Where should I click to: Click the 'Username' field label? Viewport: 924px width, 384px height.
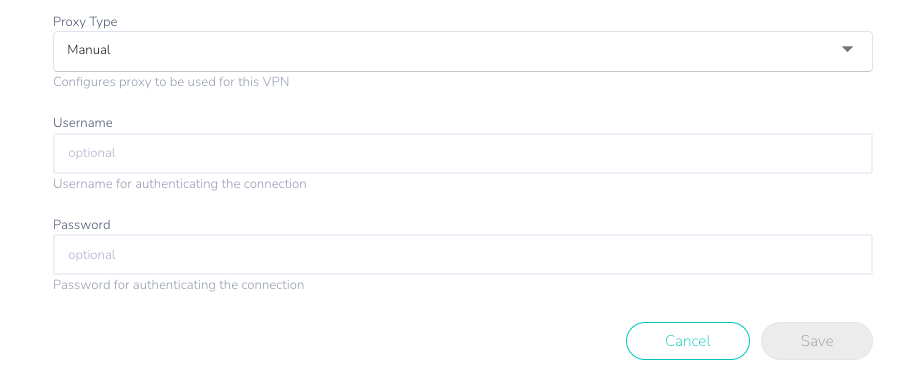[x=83, y=123]
